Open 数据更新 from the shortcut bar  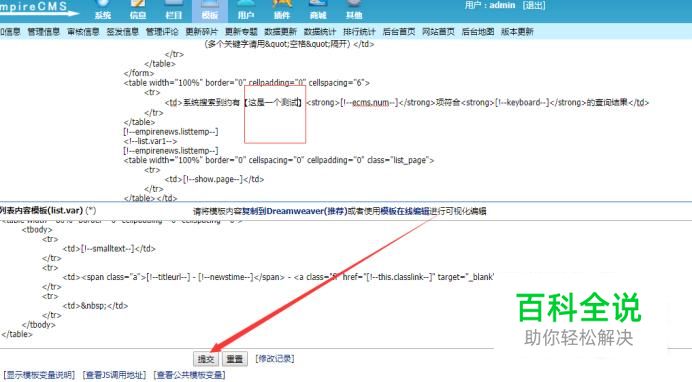(280, 32)
